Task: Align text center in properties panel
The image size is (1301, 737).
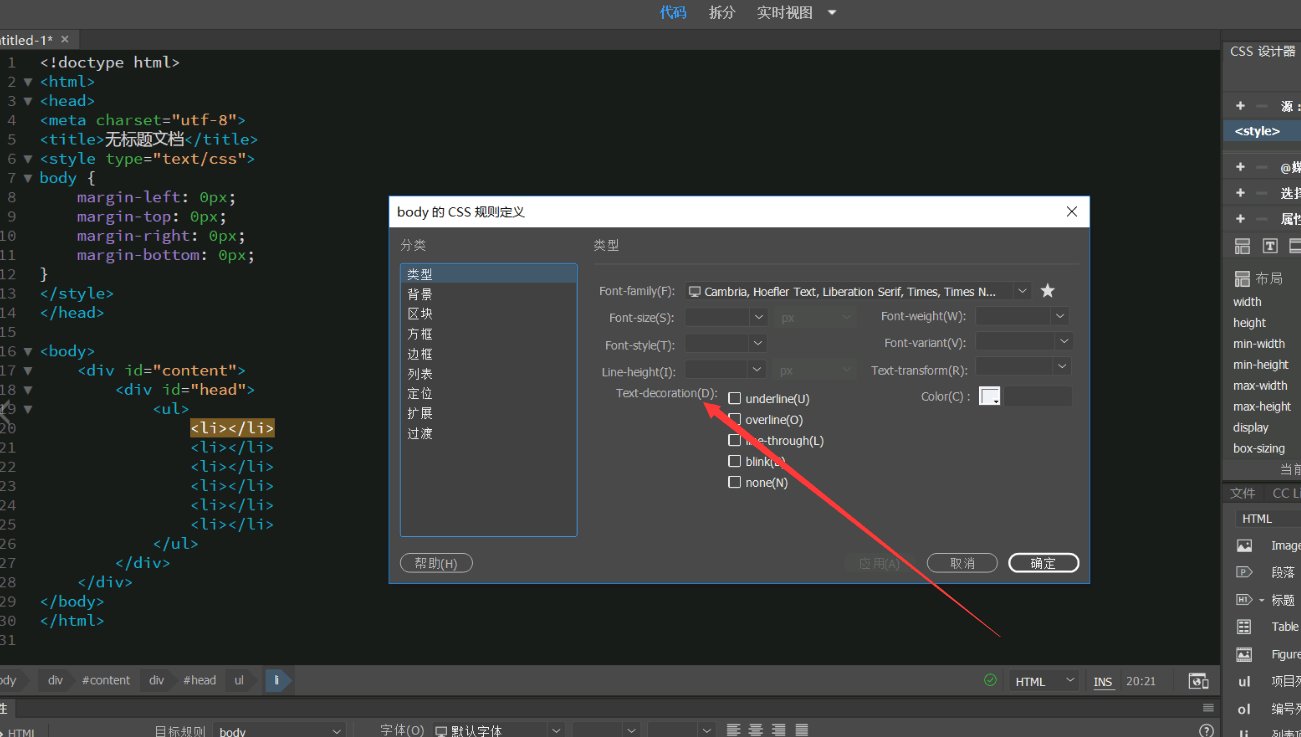Action: tap(756, 731)
